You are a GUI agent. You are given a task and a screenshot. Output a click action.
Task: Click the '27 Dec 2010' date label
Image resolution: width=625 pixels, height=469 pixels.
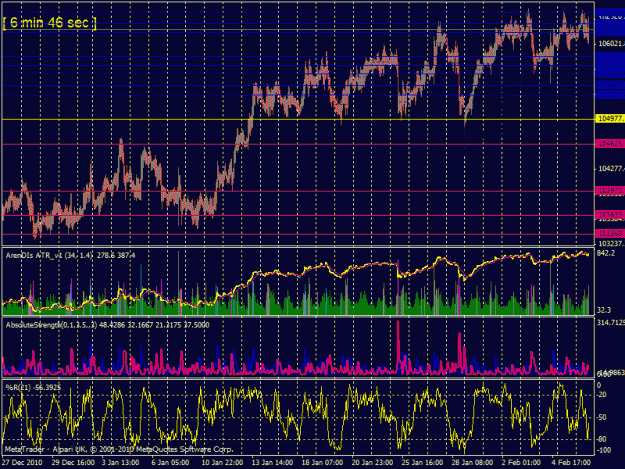tap(22, 462)
